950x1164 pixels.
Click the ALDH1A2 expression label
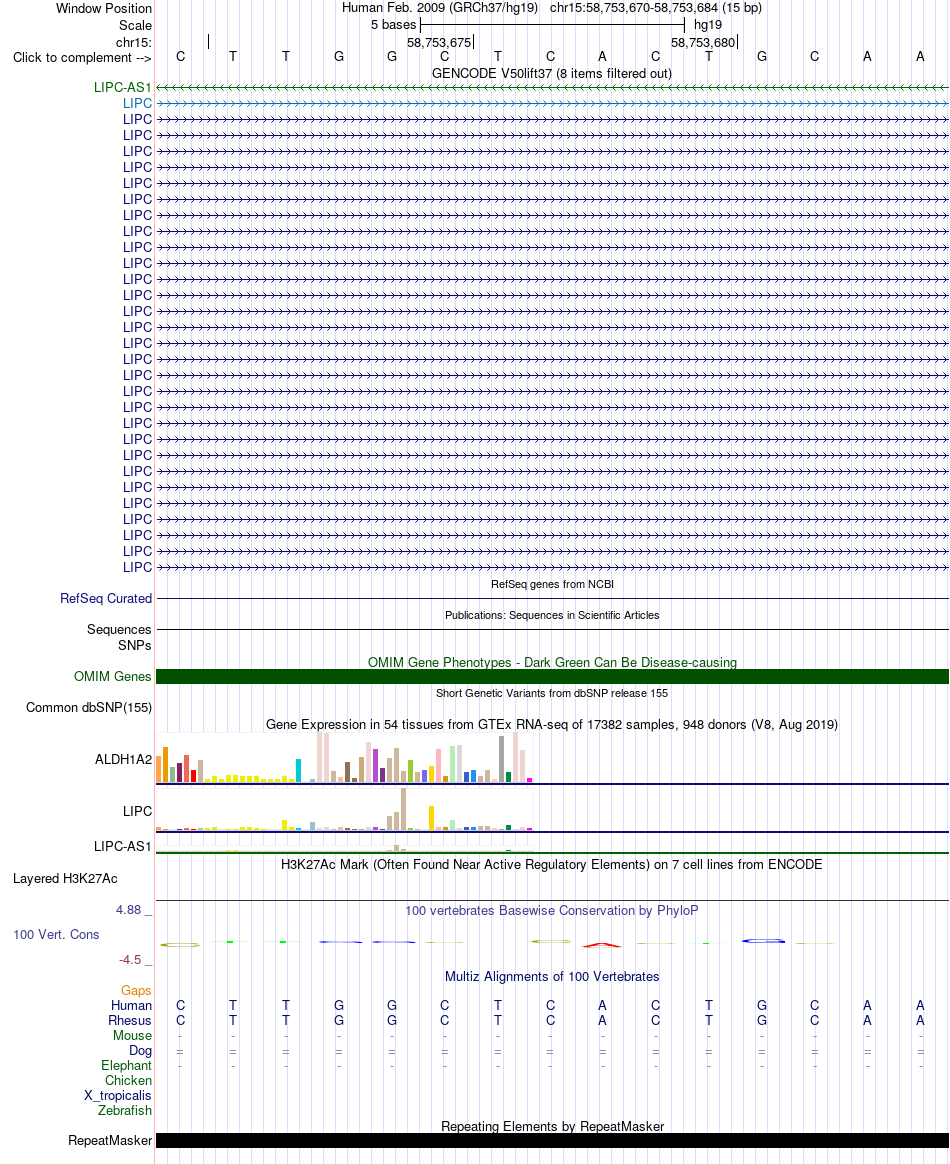(123, 759)
